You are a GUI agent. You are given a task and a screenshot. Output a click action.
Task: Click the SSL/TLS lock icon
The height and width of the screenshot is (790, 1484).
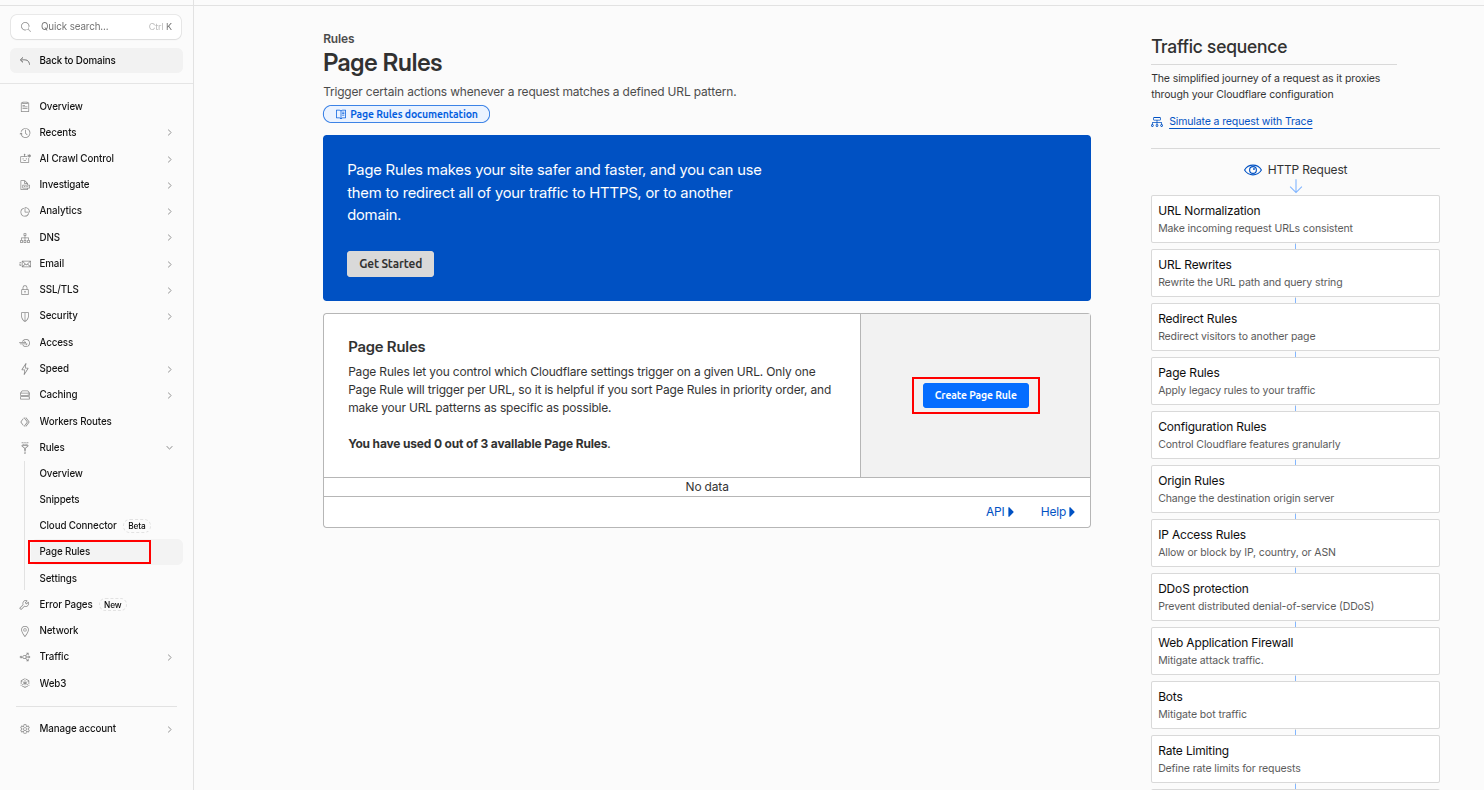tap(25, 290)
